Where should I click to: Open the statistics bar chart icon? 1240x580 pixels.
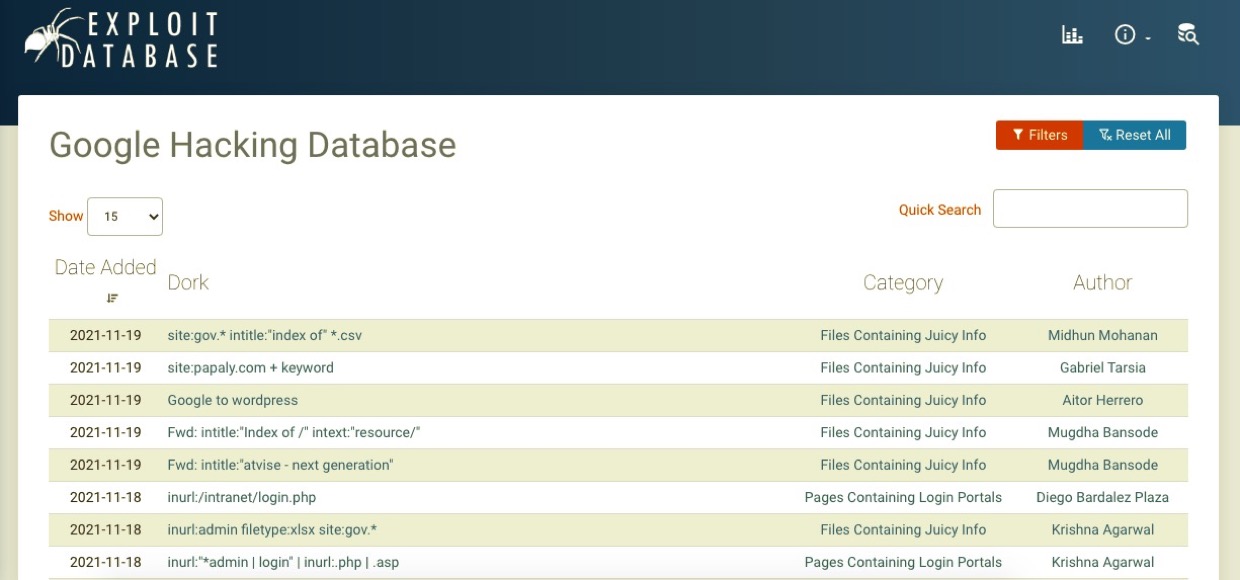(1072, 35)
